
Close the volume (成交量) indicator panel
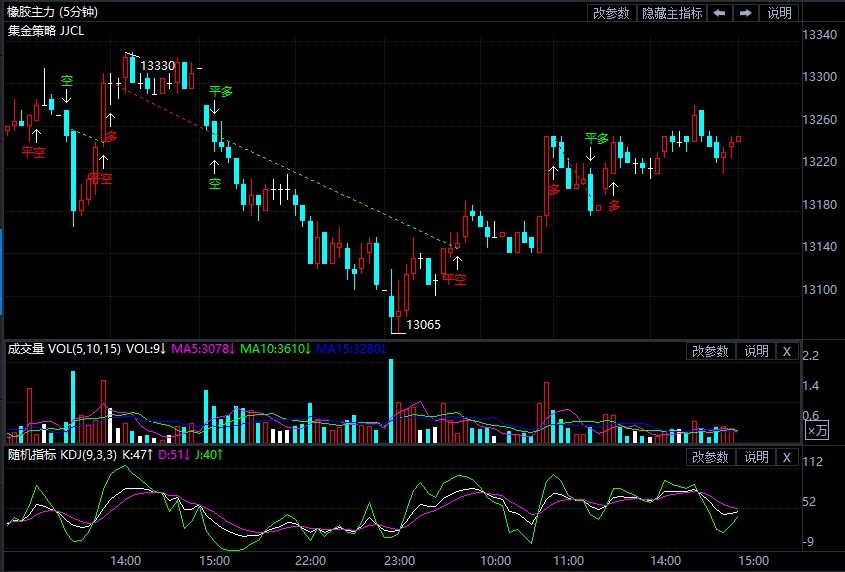point(786,351)
